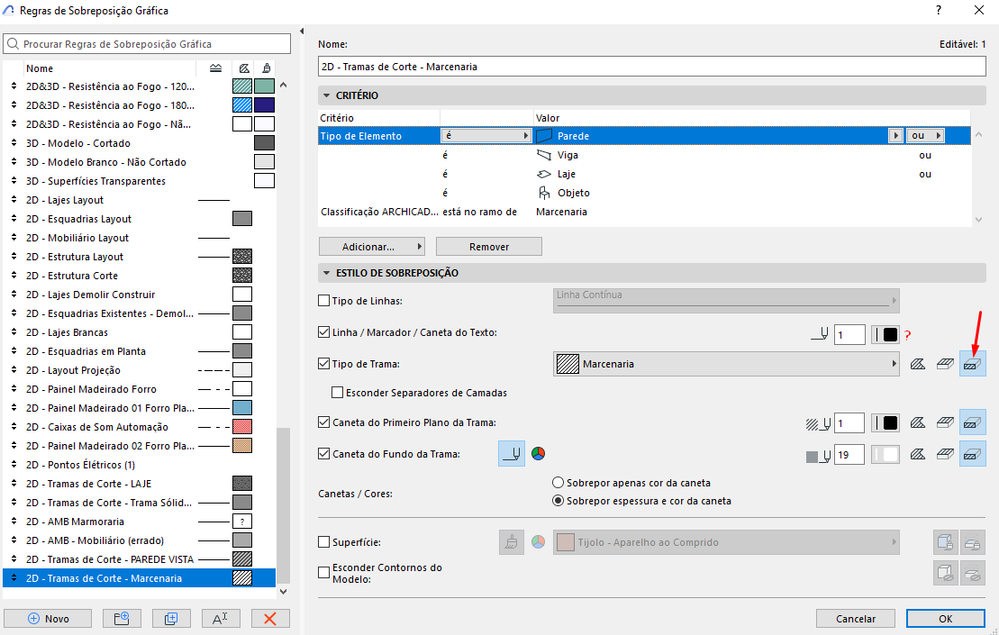Click the Cancelar button
Image resolution: width=999 pixels, height=635 pixels.
click(855, 618)
